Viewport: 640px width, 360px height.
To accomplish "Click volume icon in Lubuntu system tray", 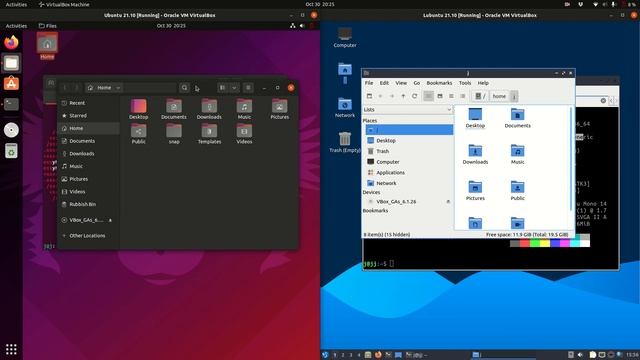I will click(580, 355).
